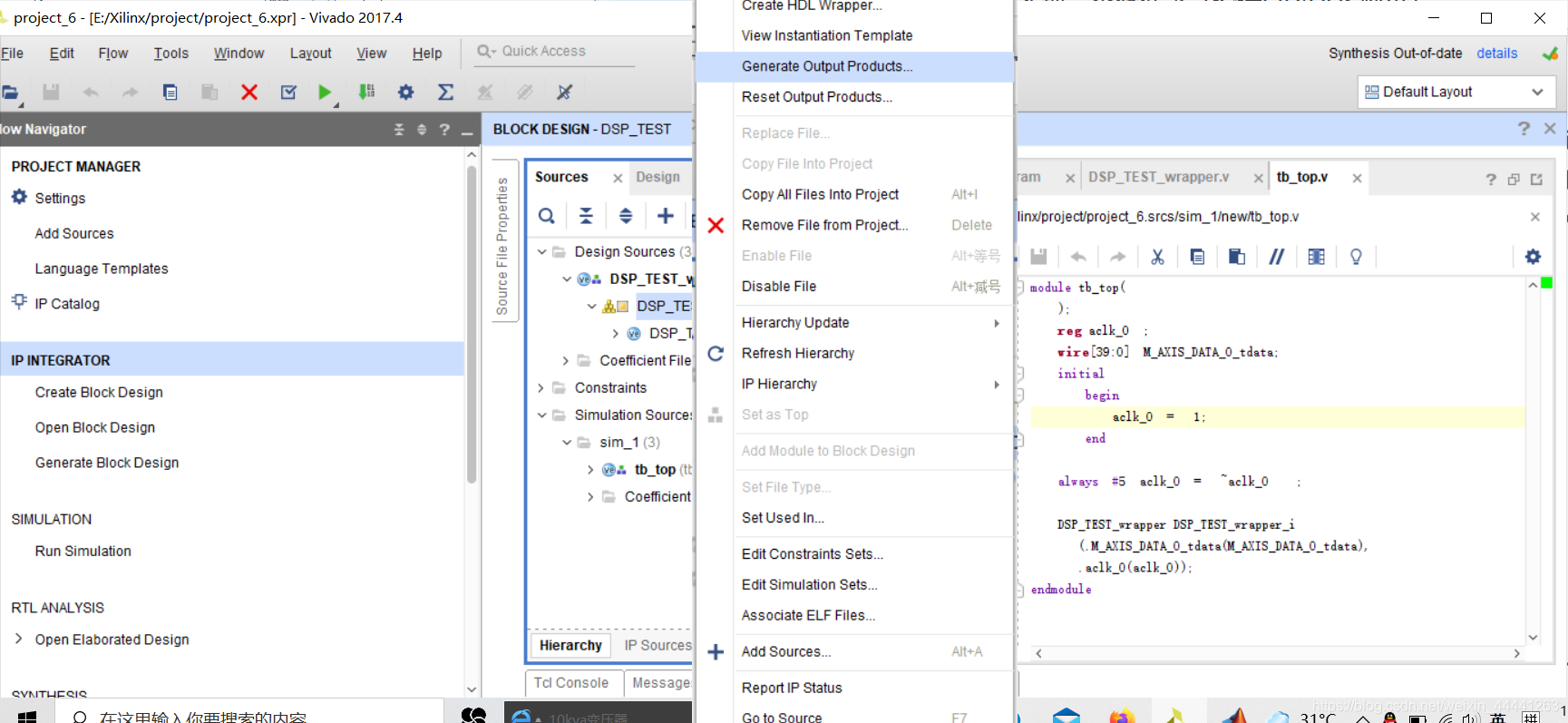Toggle column selection mode icon in editor
Screen dimensions: 1568x723
click(x=1316, y=257)
